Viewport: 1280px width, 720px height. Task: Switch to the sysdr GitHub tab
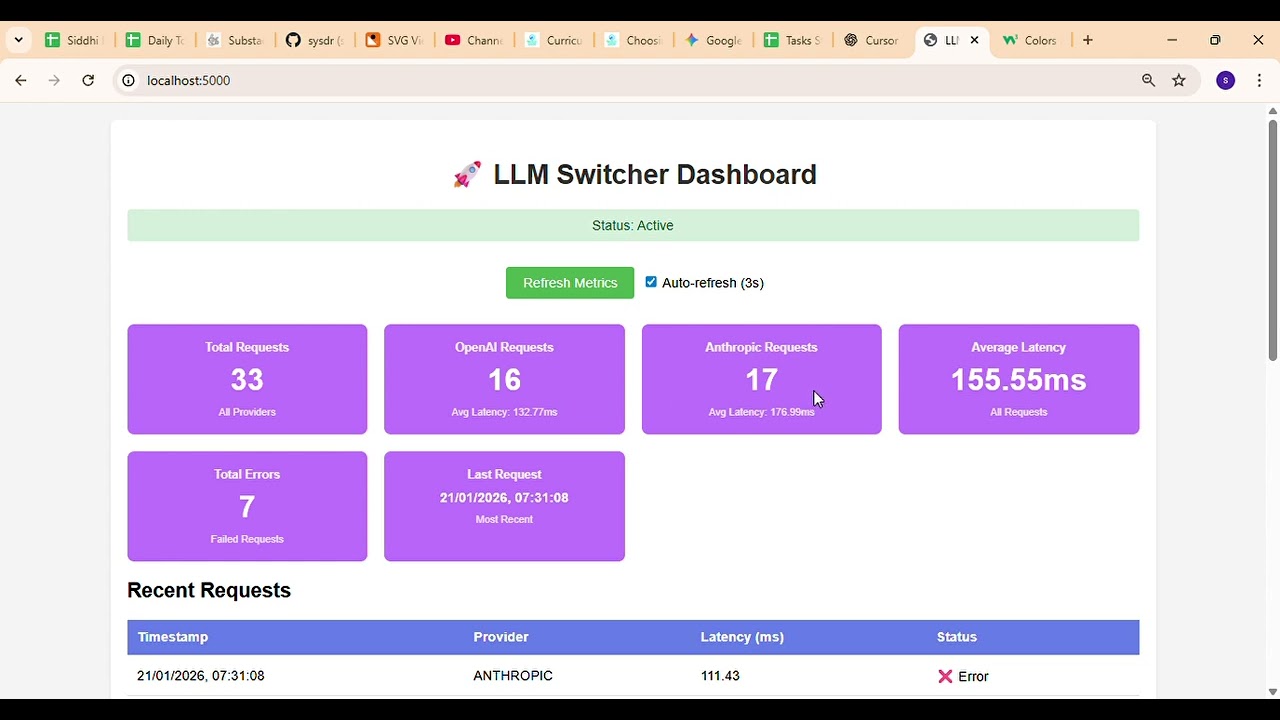click(315, 40)
